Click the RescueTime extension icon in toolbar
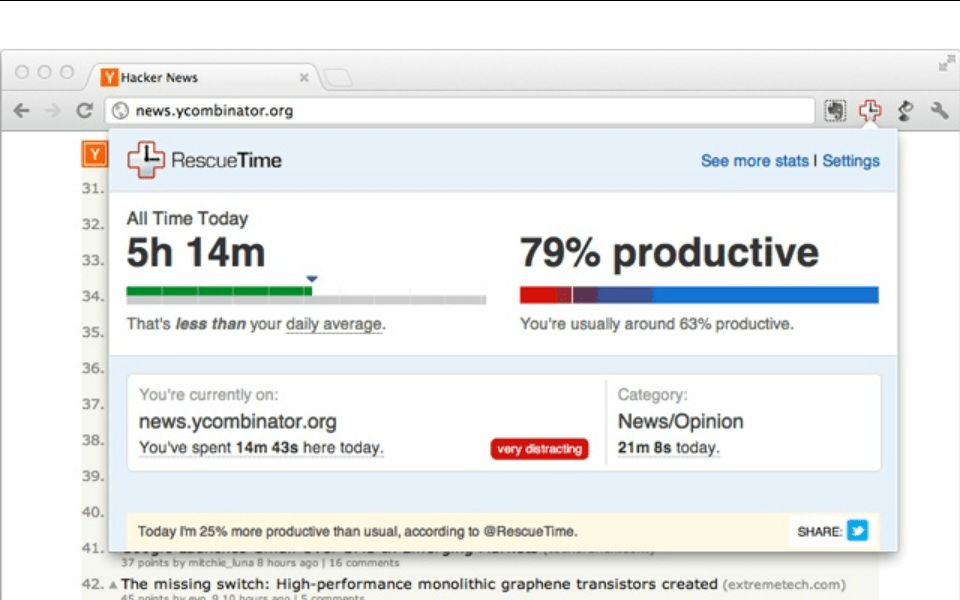The width and height of the screenshot is (960, 600). pos(870,111)
